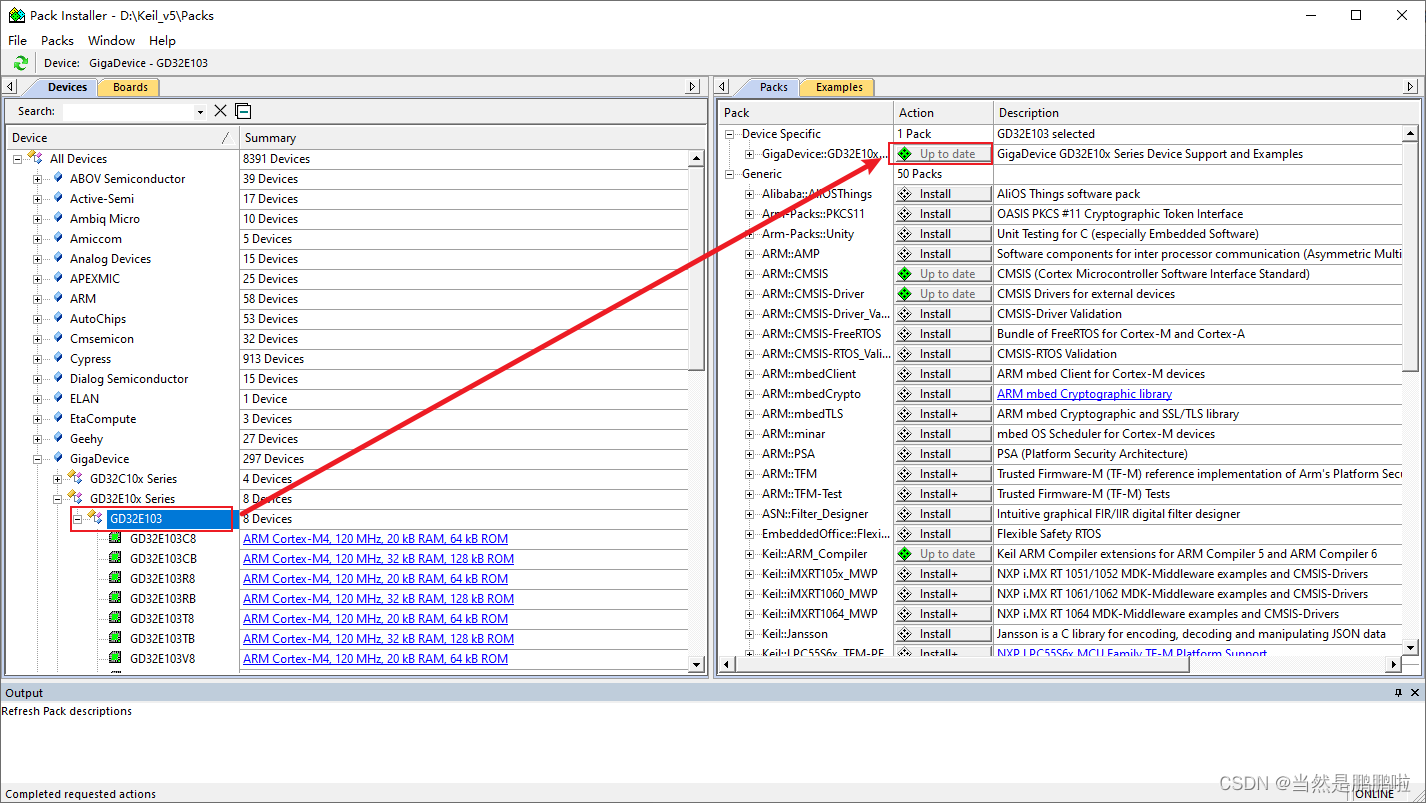Click the pack icon beside Keil::ARM_Compiler
This screenshot has width=1426, height=803.
749,553
